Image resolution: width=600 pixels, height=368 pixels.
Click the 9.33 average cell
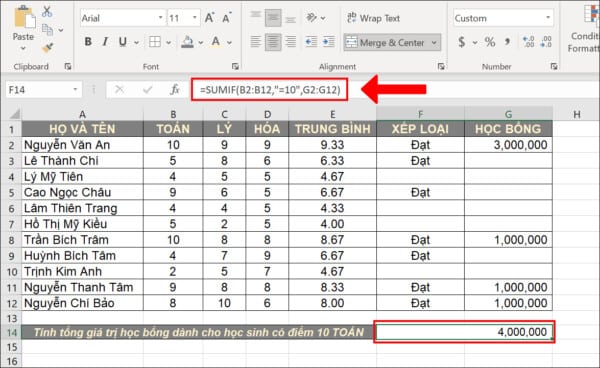333,145
